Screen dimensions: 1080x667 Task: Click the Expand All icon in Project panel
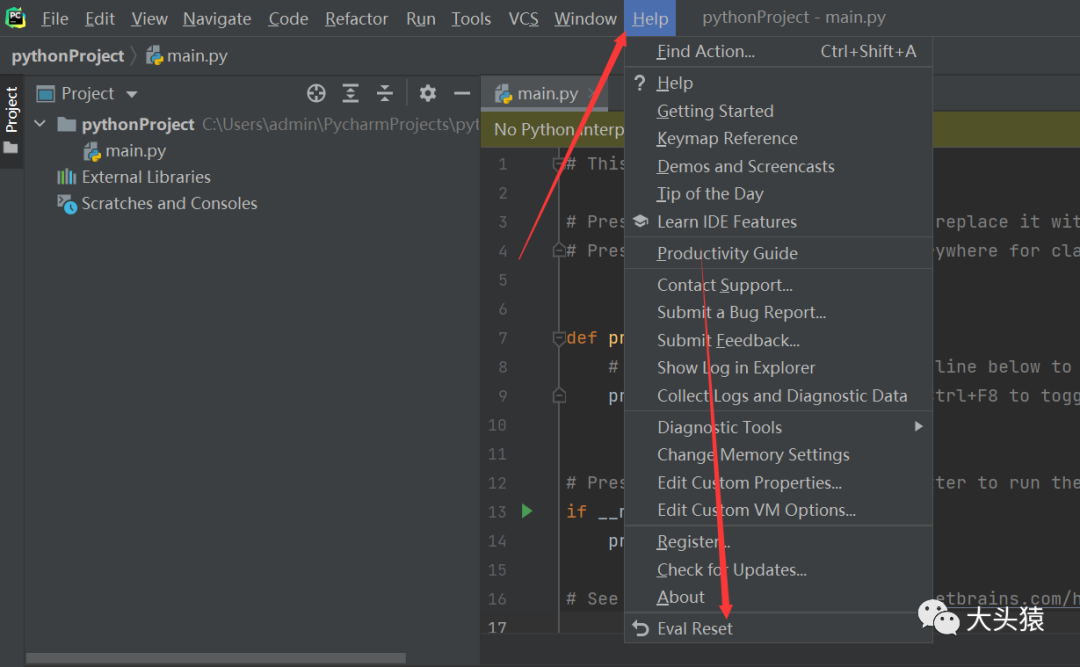(x=351, y=93)
